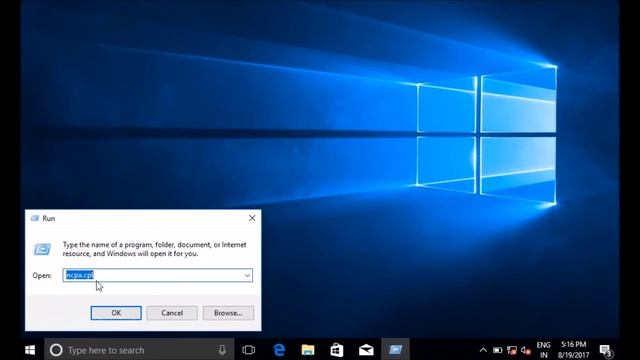Open the Browse... file picker

[x=228, y=313]
